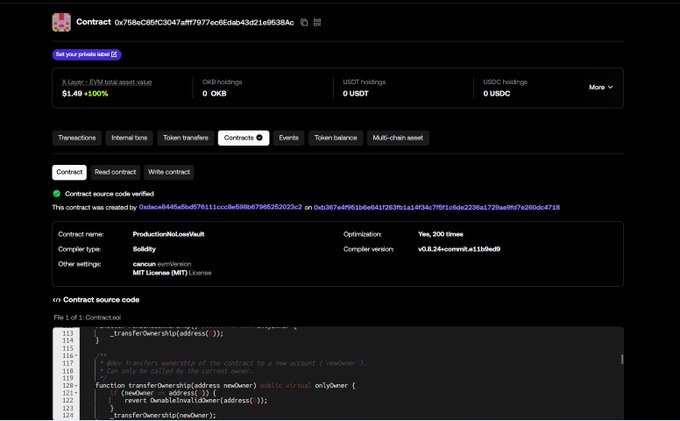Image resolution: width=680 pixels, height=421 pixels.
Task: Click line number 124 in code gutter
Action: coord(68,415)
